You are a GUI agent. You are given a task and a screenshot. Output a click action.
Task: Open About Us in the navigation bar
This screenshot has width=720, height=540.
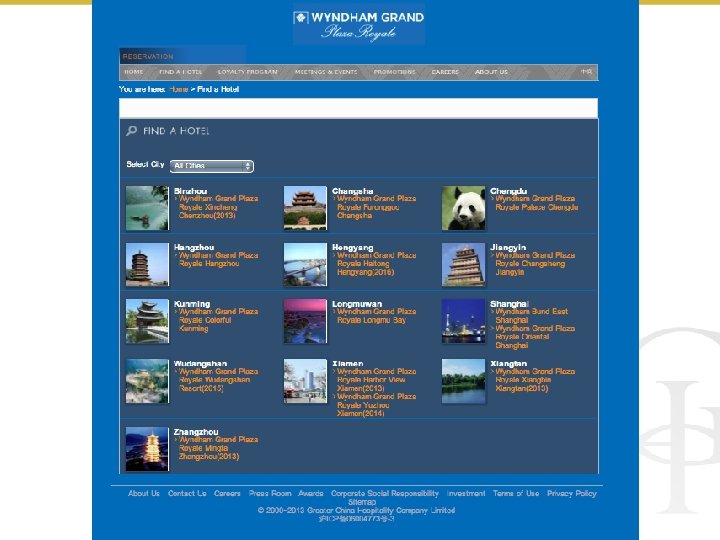click(491, 72)
